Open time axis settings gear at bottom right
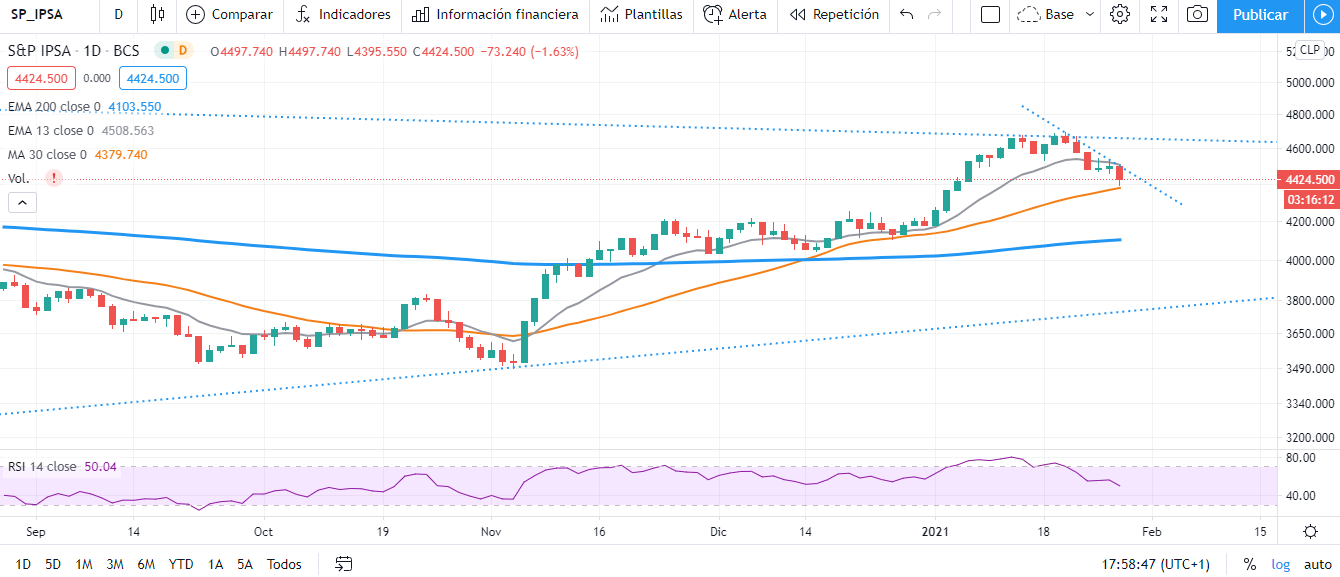Screen dimensions: 1340x577 1310,532
